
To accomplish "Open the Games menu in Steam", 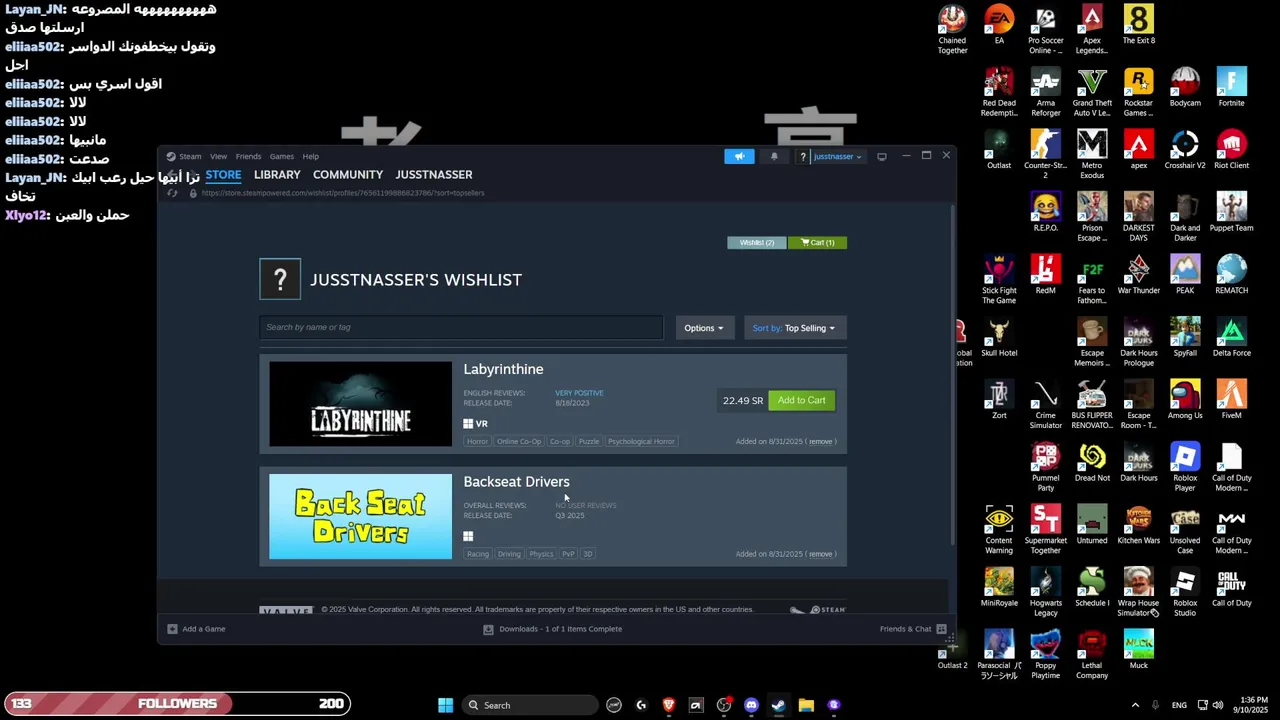I will coord(282,156).
